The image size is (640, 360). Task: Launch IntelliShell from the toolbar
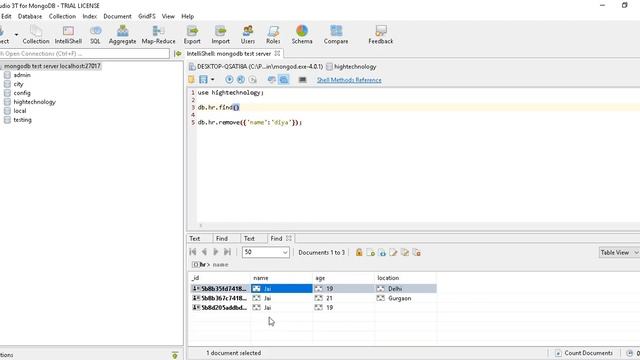[x=68, y=35]
